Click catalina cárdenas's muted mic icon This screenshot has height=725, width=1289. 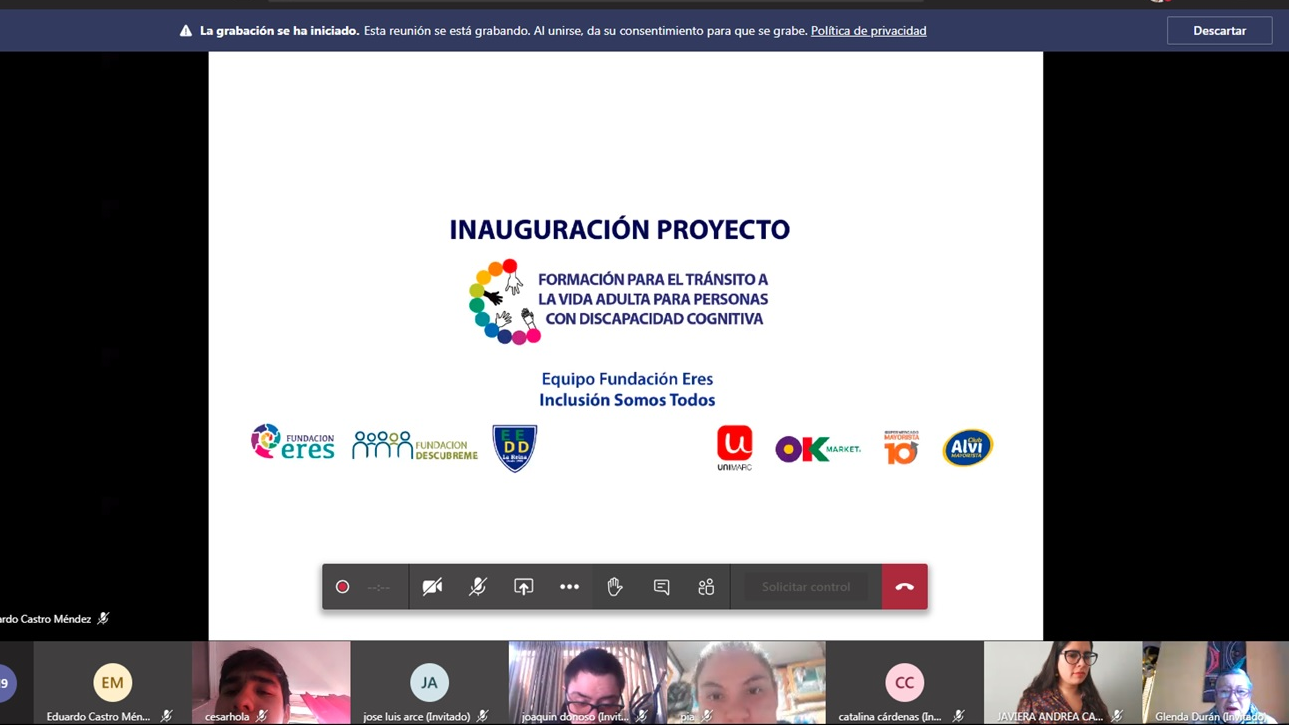pos(958,716)
